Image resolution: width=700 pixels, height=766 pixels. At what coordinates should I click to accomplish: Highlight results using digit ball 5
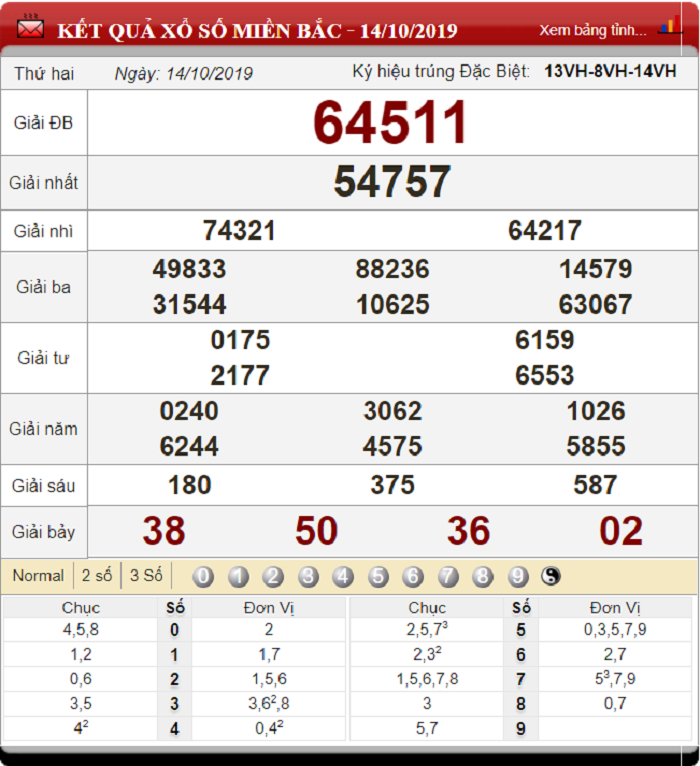(378, 576)
